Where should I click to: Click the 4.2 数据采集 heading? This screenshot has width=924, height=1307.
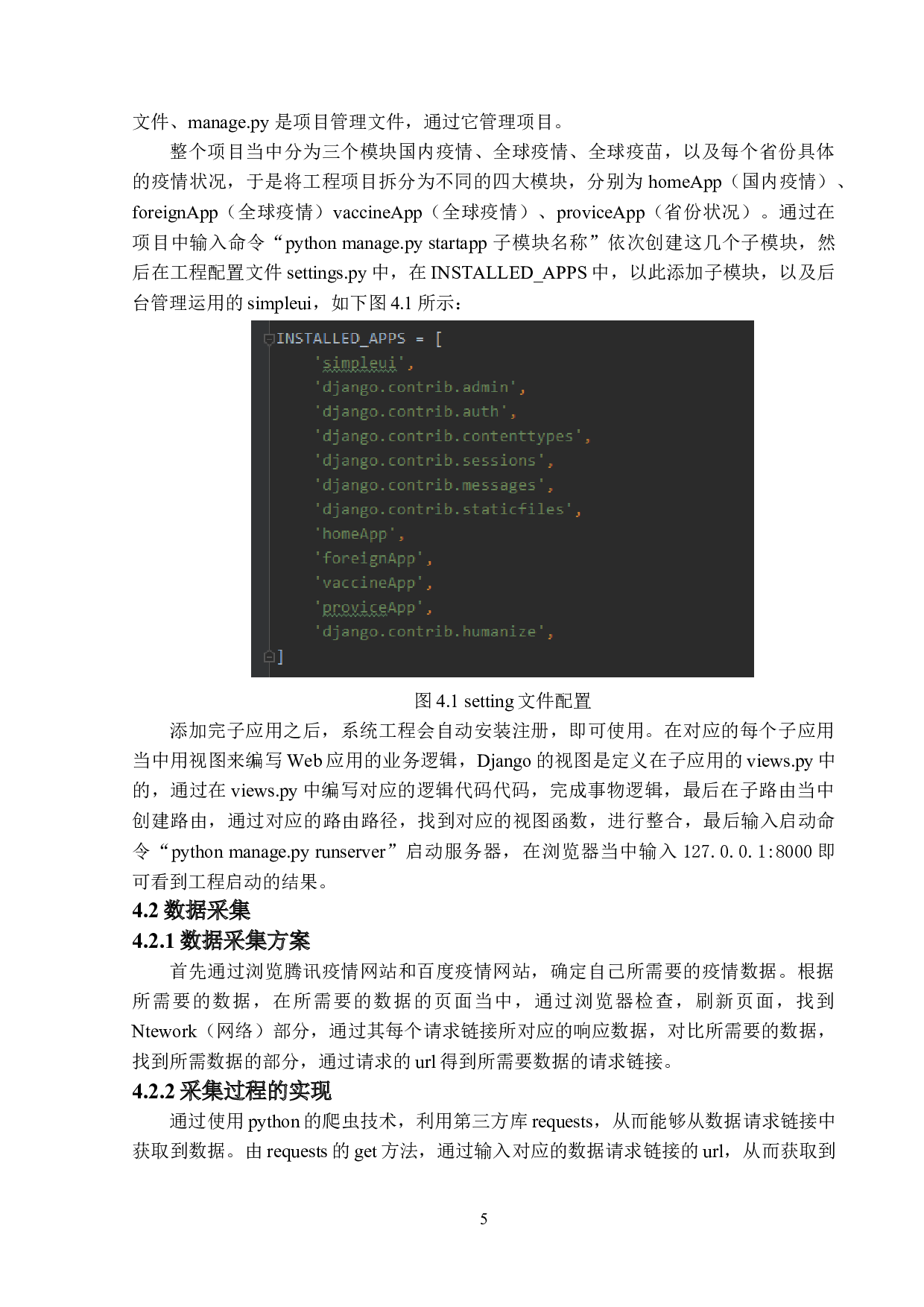191,910
